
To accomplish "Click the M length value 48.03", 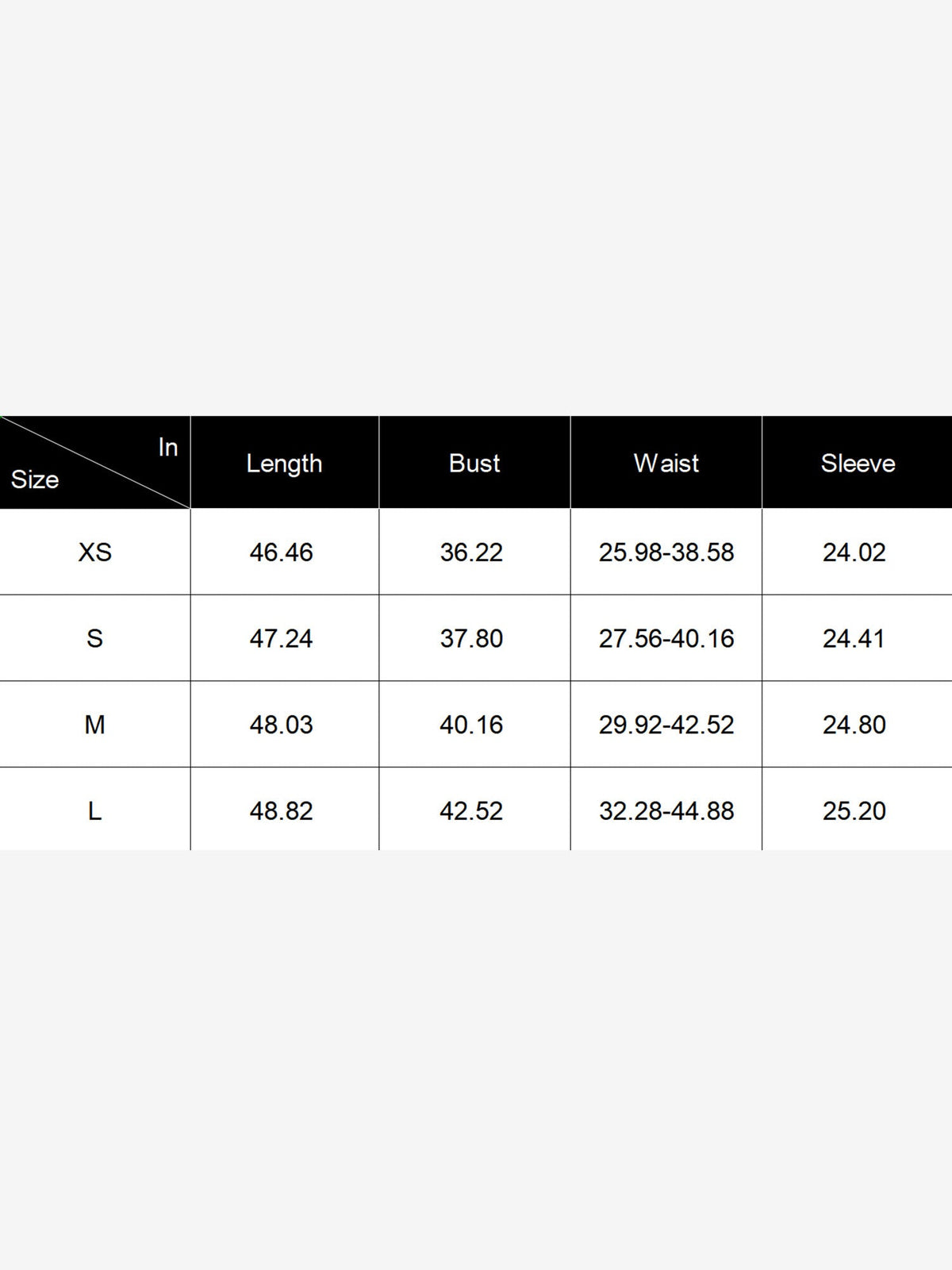I will pos(281,725).
